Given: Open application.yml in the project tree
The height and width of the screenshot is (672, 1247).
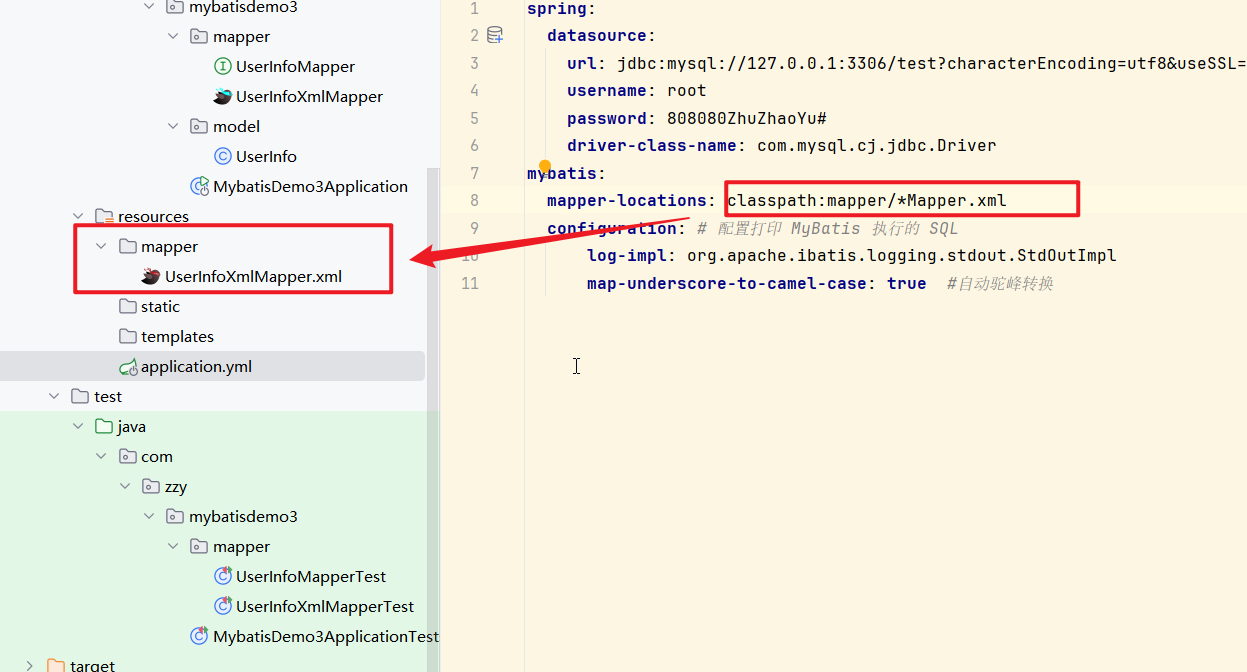Looking at the screenshot, I should 196,367.
